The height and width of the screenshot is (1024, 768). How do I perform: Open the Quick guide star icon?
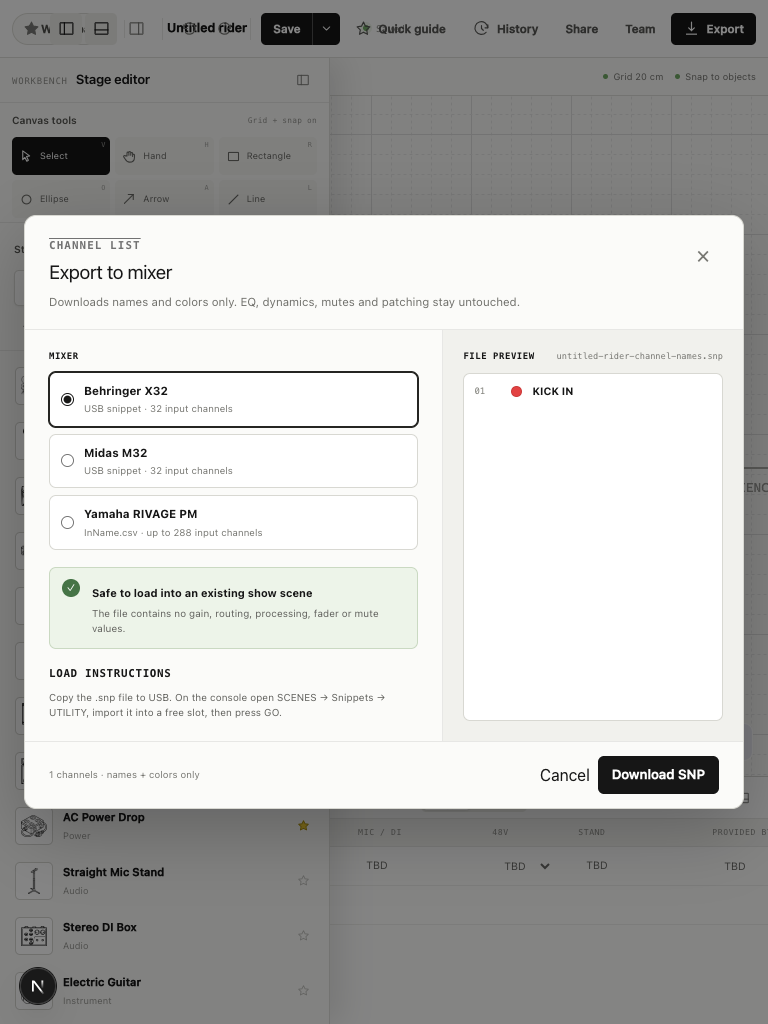pyautogui.click(x=363, y=29)
